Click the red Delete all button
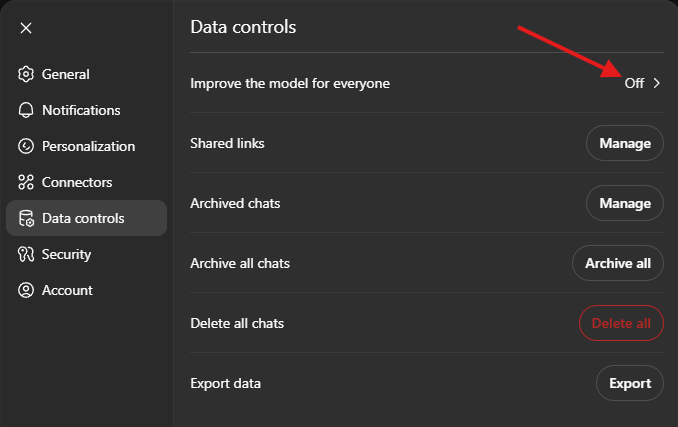 [621, 323]
